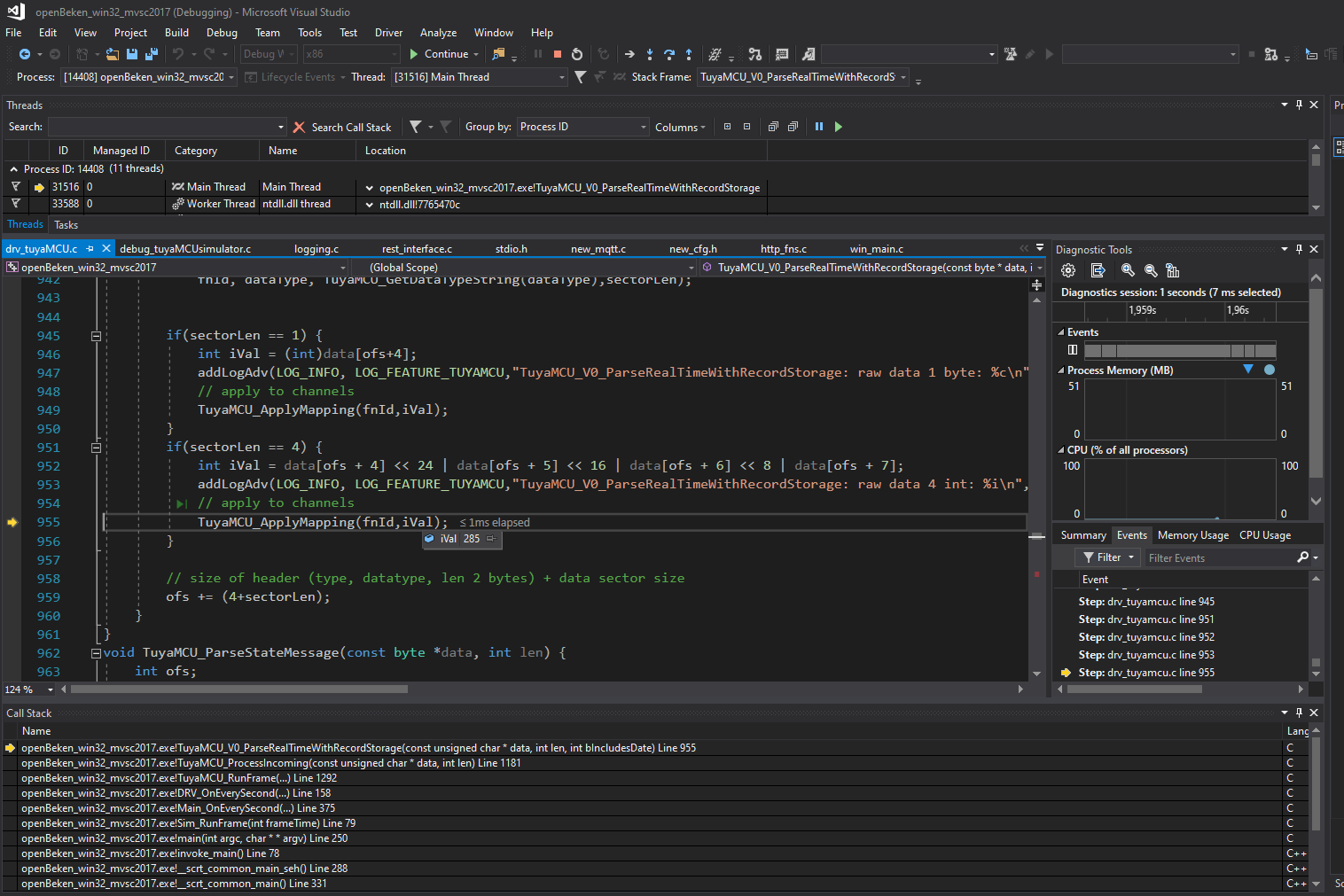Thaw threads with the green play icon
Image resolution: width=1344 pixels, height=896 pixels.
coord(839,127)
